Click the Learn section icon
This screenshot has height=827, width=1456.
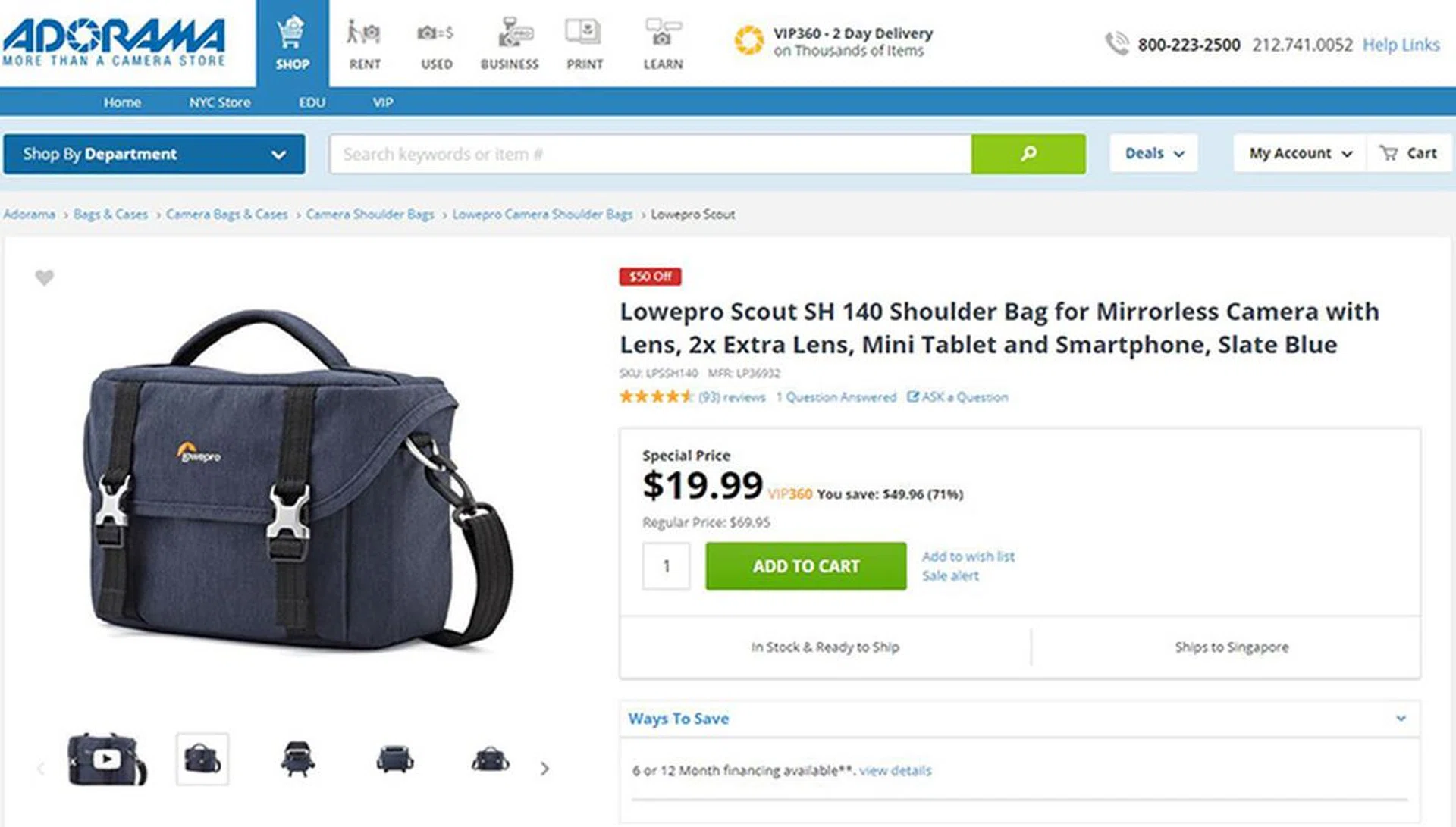coord(663,33)
